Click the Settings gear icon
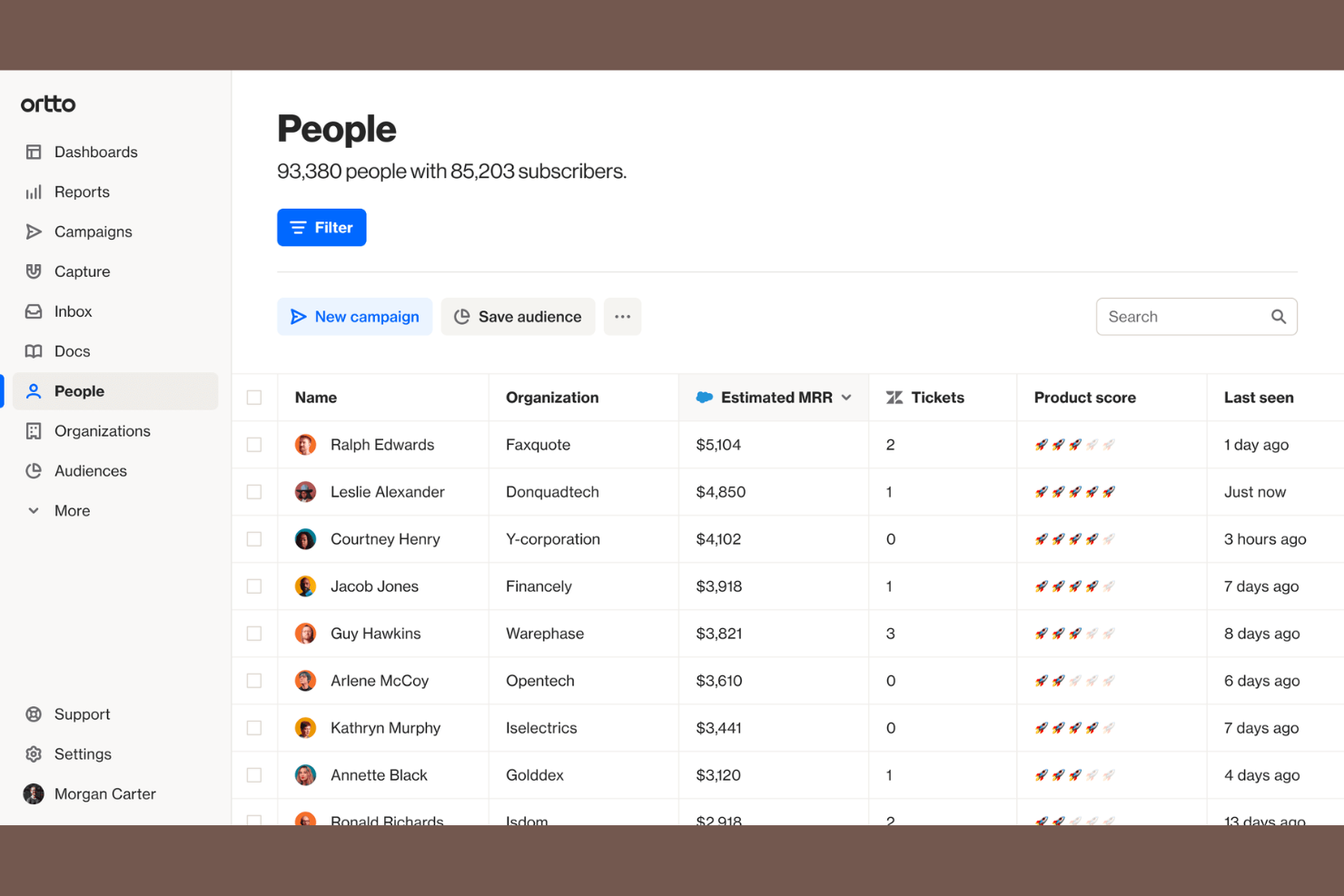Viewport: 1344px width, 896px height. click(34, 754)
